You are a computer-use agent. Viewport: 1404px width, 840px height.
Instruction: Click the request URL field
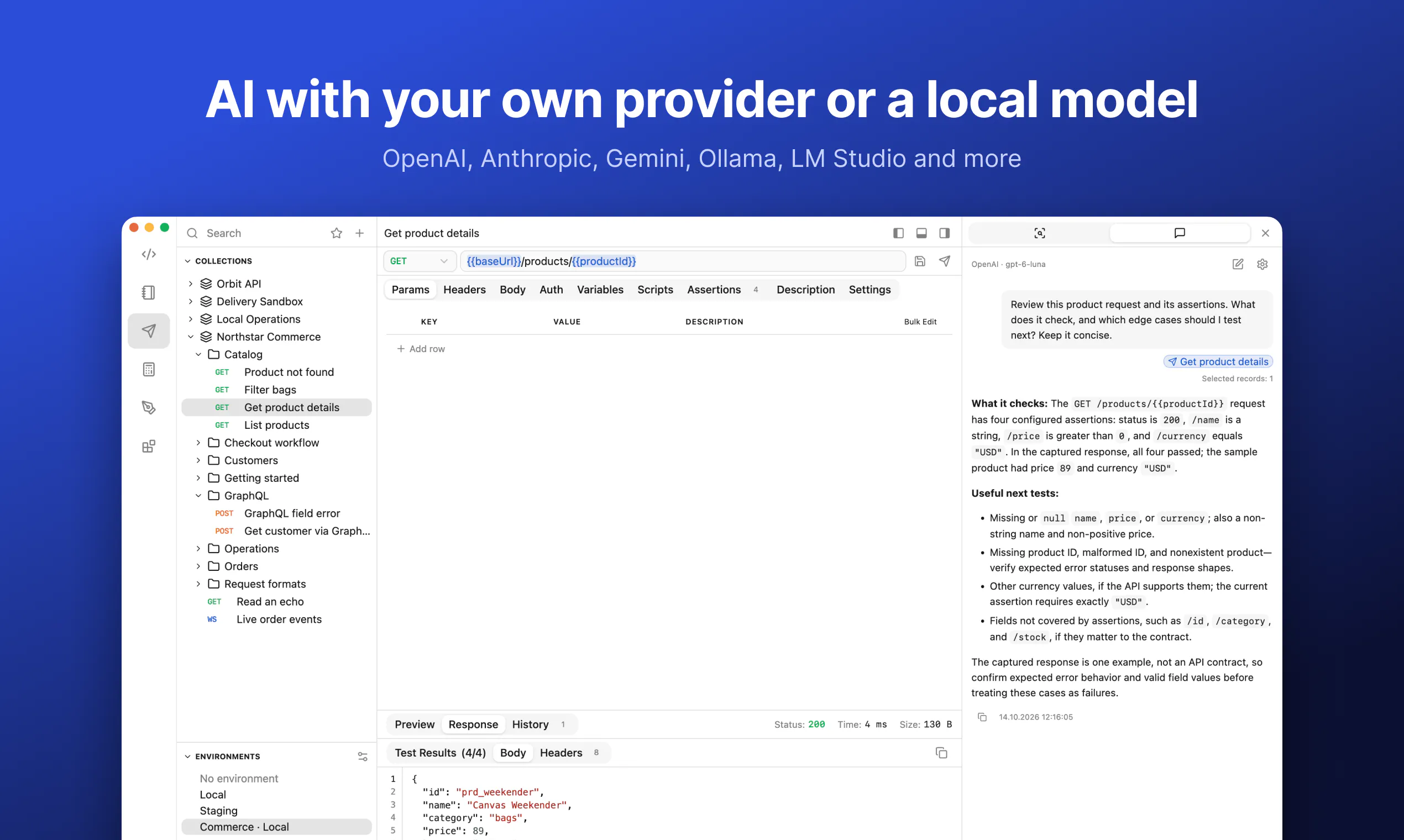pyautogui.click(x=683, y=261)
